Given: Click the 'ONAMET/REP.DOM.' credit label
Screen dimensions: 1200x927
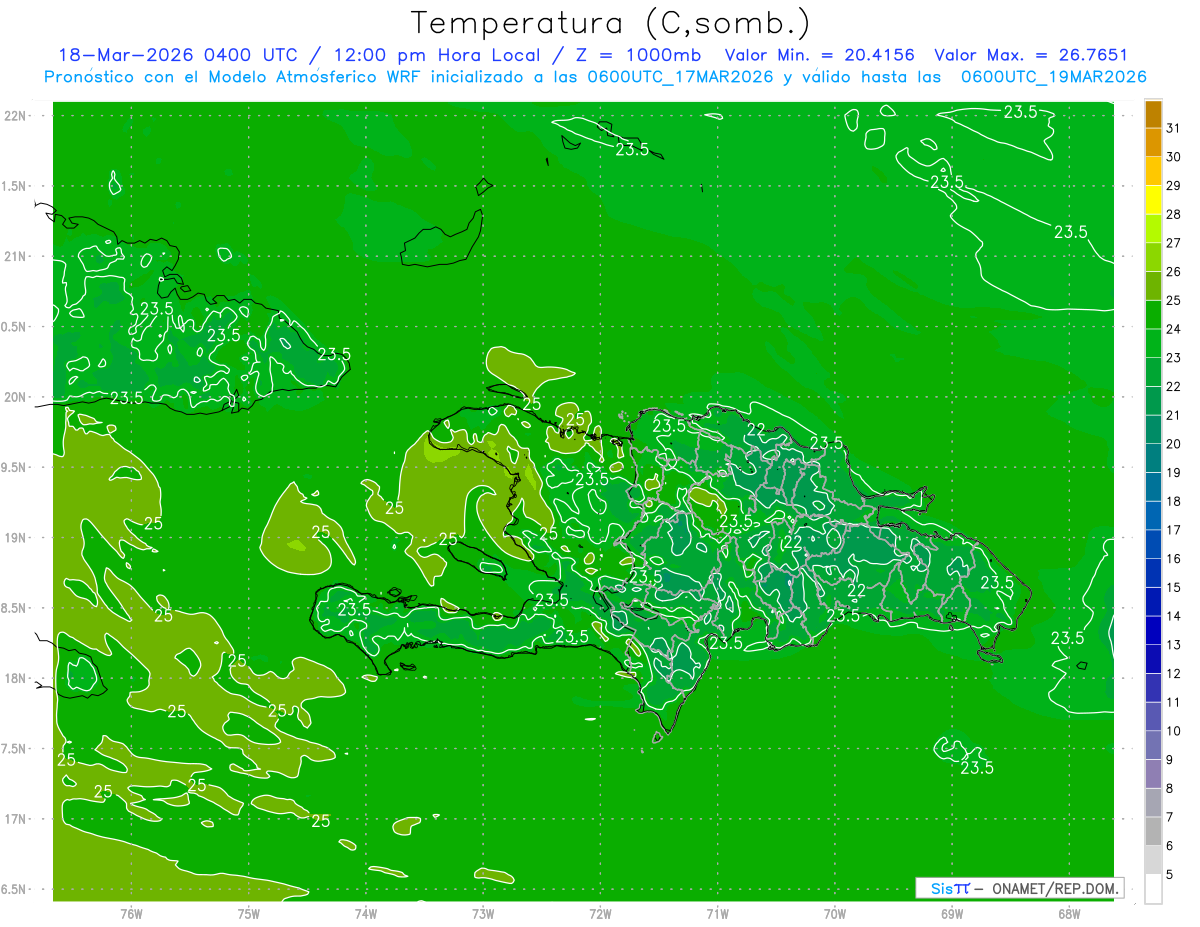Looking at the screenshot, I should point(1055,888).
